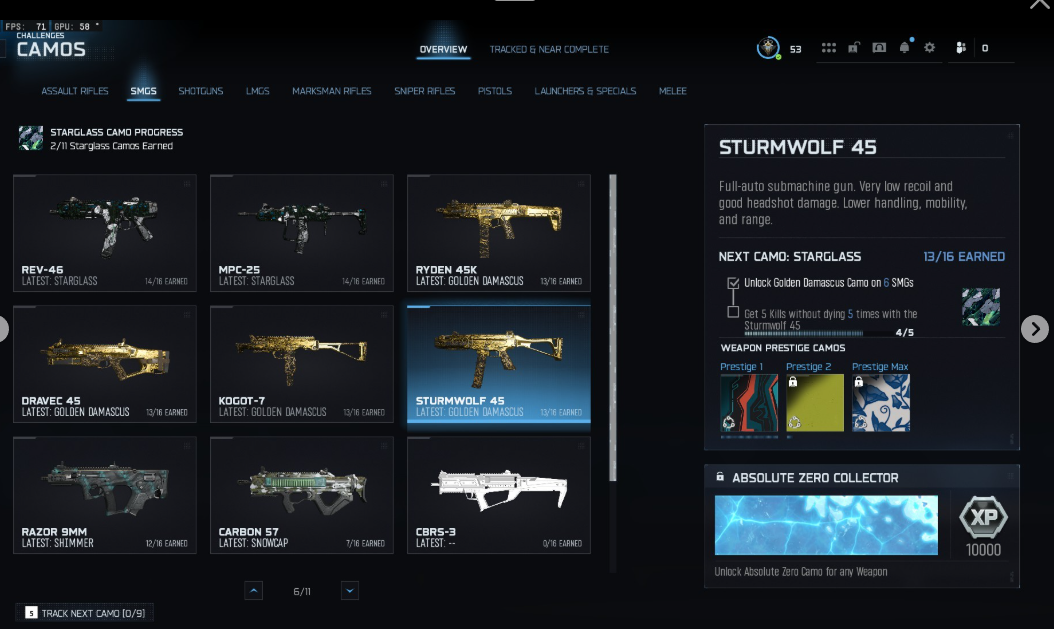1054x629 pixels.
Task: Select Prestige 1 camo swatch
Action: point(749,403)
